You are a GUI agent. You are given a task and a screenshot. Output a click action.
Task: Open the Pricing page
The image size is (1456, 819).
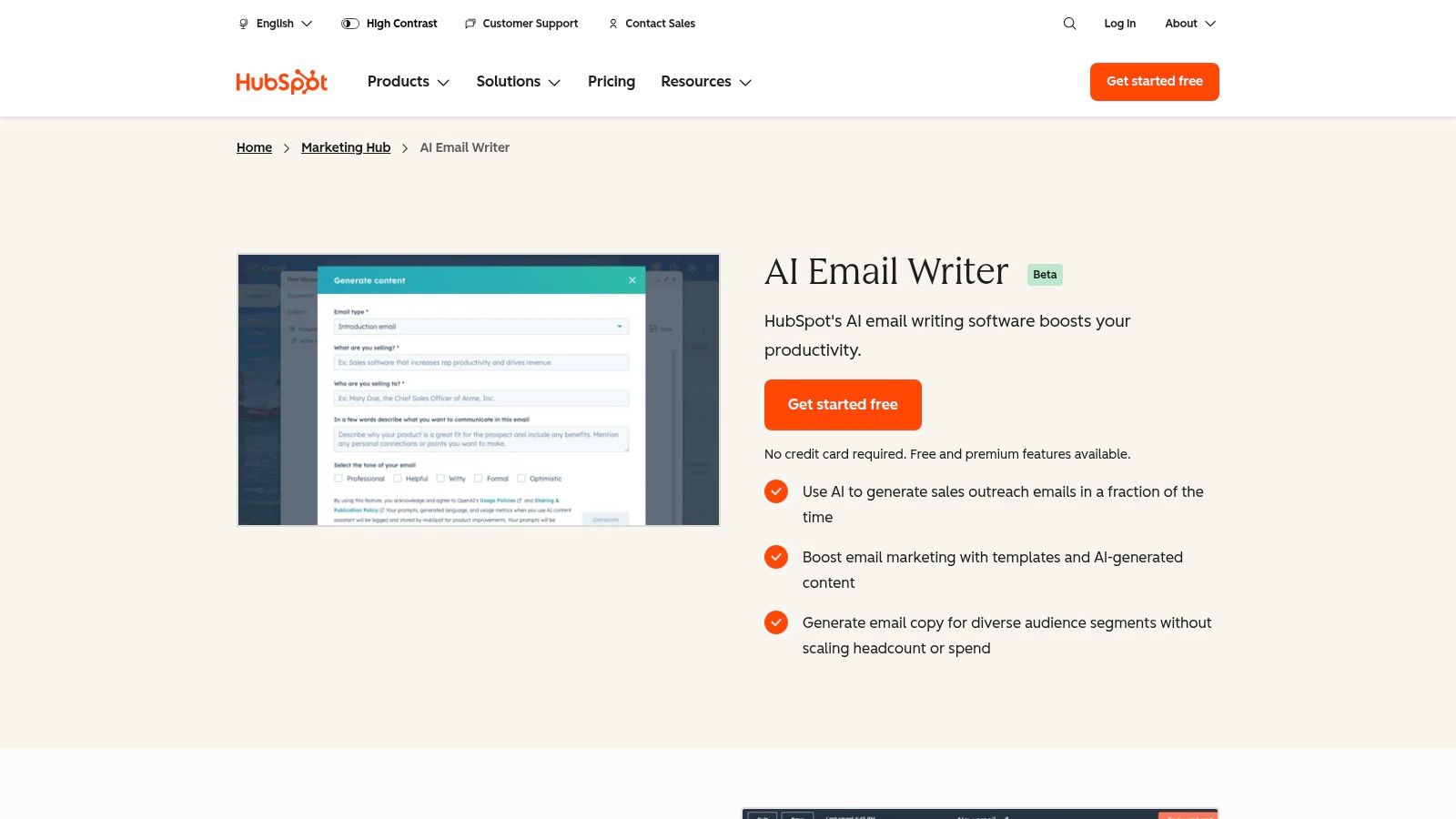pos(612,82)
